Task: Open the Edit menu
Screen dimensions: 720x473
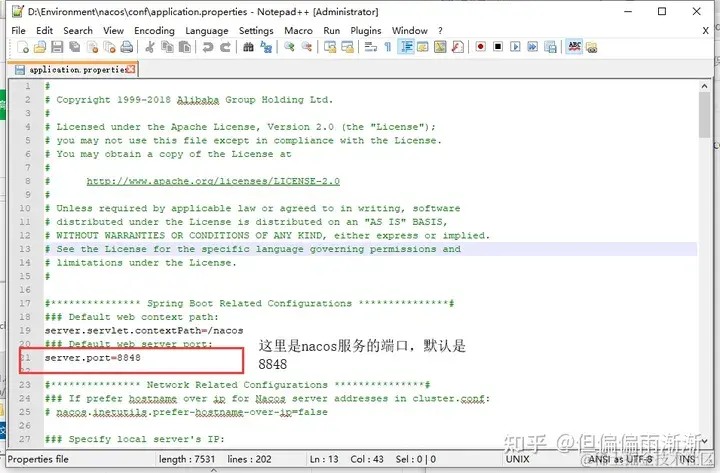Action: click(x=45, y=30)
